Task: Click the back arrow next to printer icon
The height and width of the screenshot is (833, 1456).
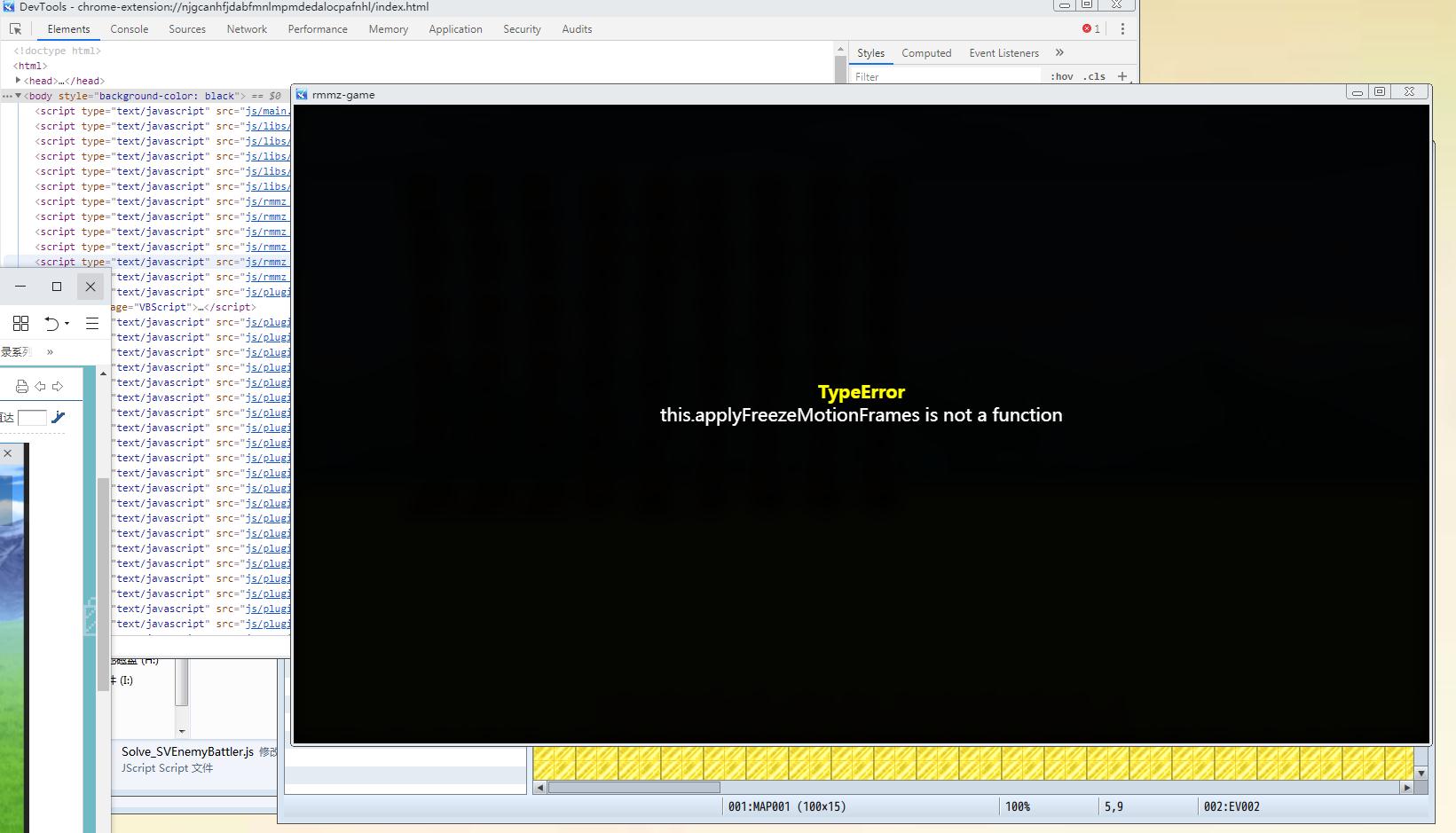Action: pos(40,386)
